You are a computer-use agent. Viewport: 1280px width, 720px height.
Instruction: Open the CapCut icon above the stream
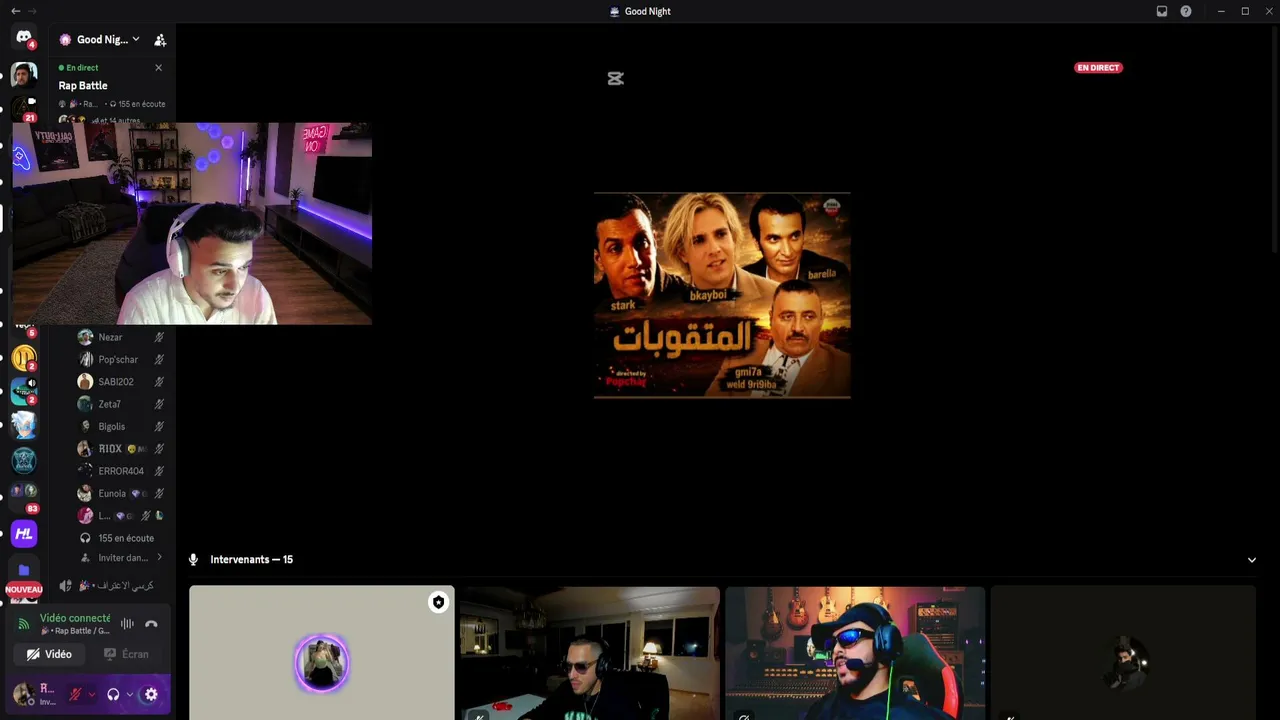(x=616, y=79)
